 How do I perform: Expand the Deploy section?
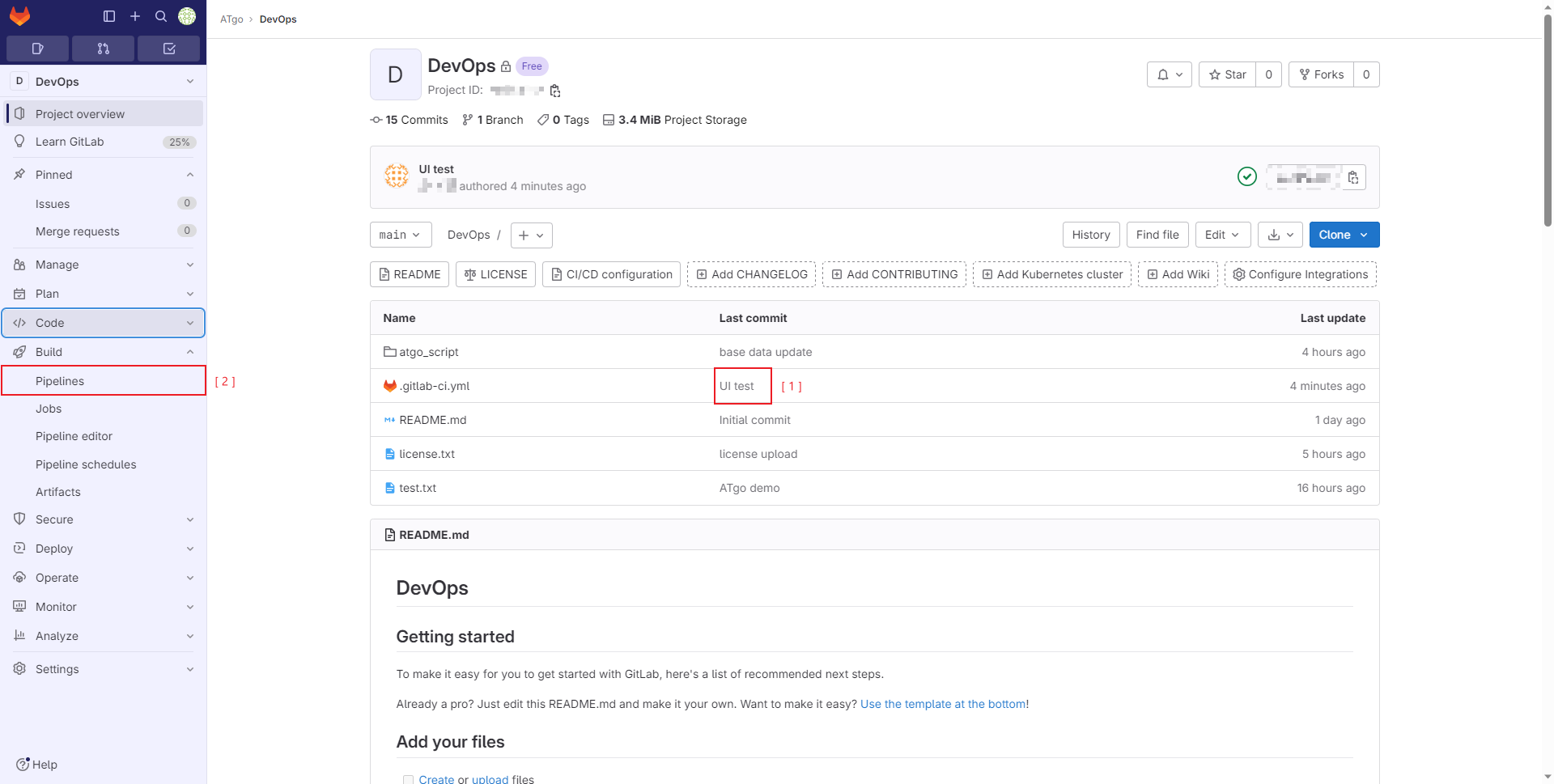(104, 549)
